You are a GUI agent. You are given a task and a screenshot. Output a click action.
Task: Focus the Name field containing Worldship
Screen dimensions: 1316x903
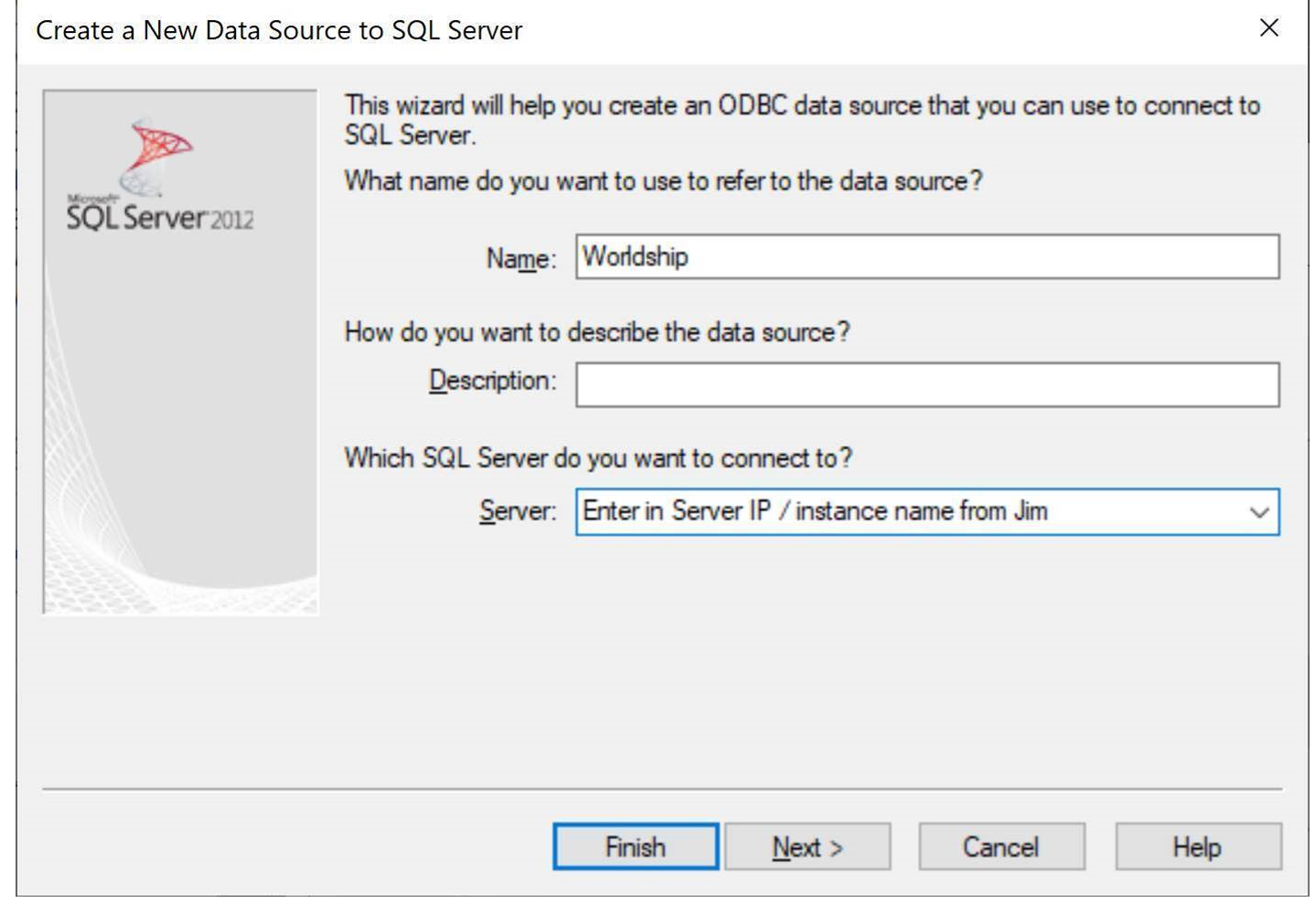tap(927, 256)
